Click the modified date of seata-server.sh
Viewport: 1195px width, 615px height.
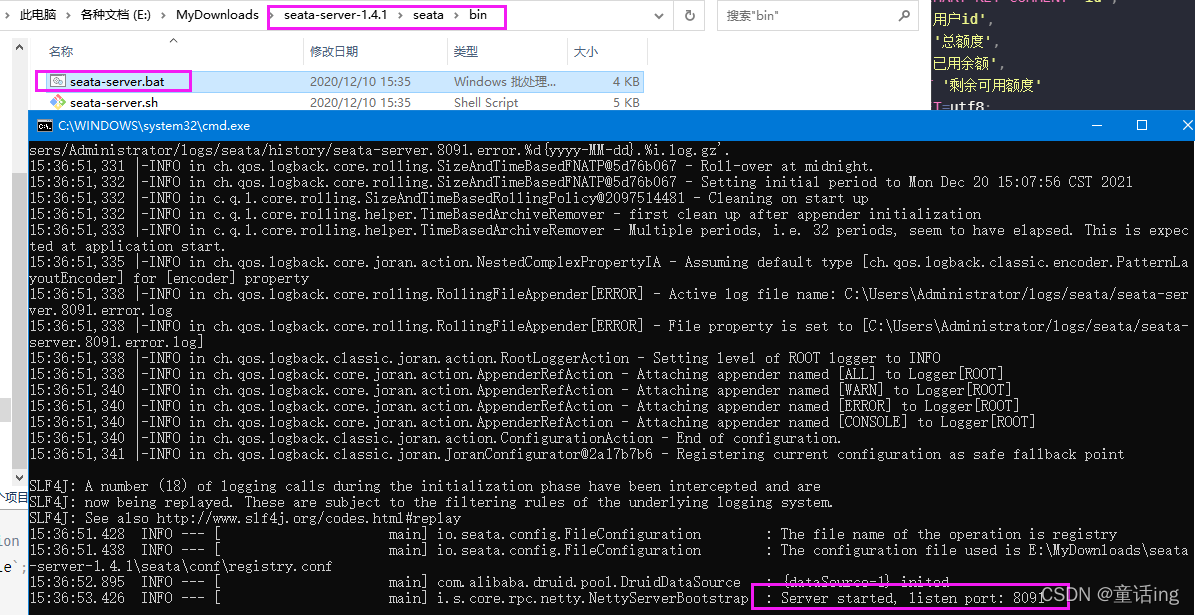pyautogui.click(x=360, y=102)
